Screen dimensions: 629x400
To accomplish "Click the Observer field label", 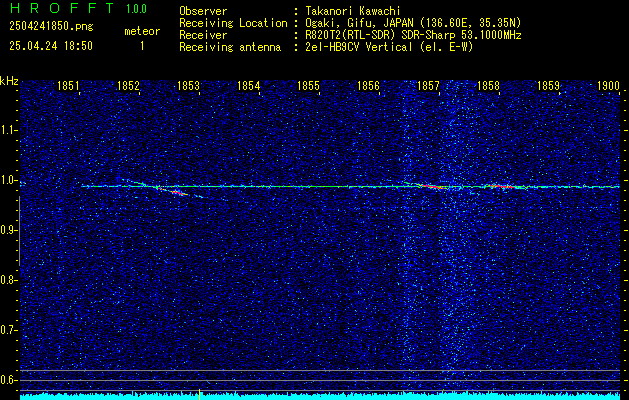I will pyautogui.click(x=203, y=11).
